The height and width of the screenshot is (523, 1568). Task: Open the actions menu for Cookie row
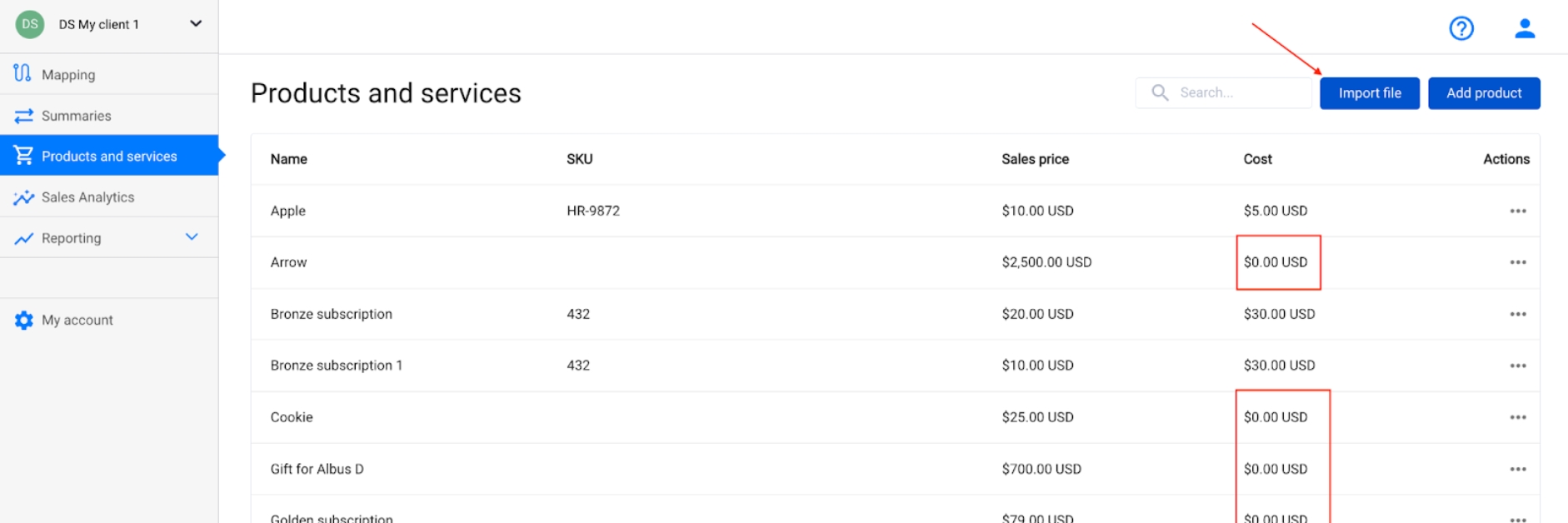click(1518, 417)
